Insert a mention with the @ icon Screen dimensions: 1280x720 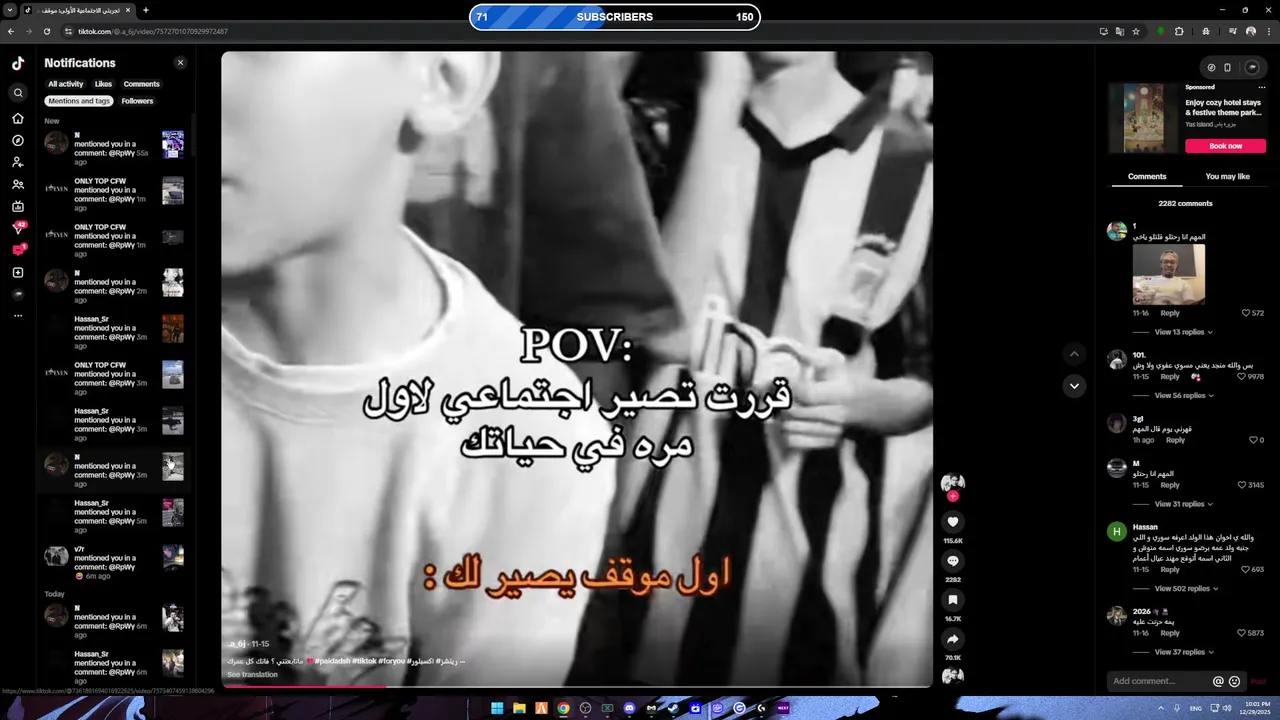tap(1218, 682)
